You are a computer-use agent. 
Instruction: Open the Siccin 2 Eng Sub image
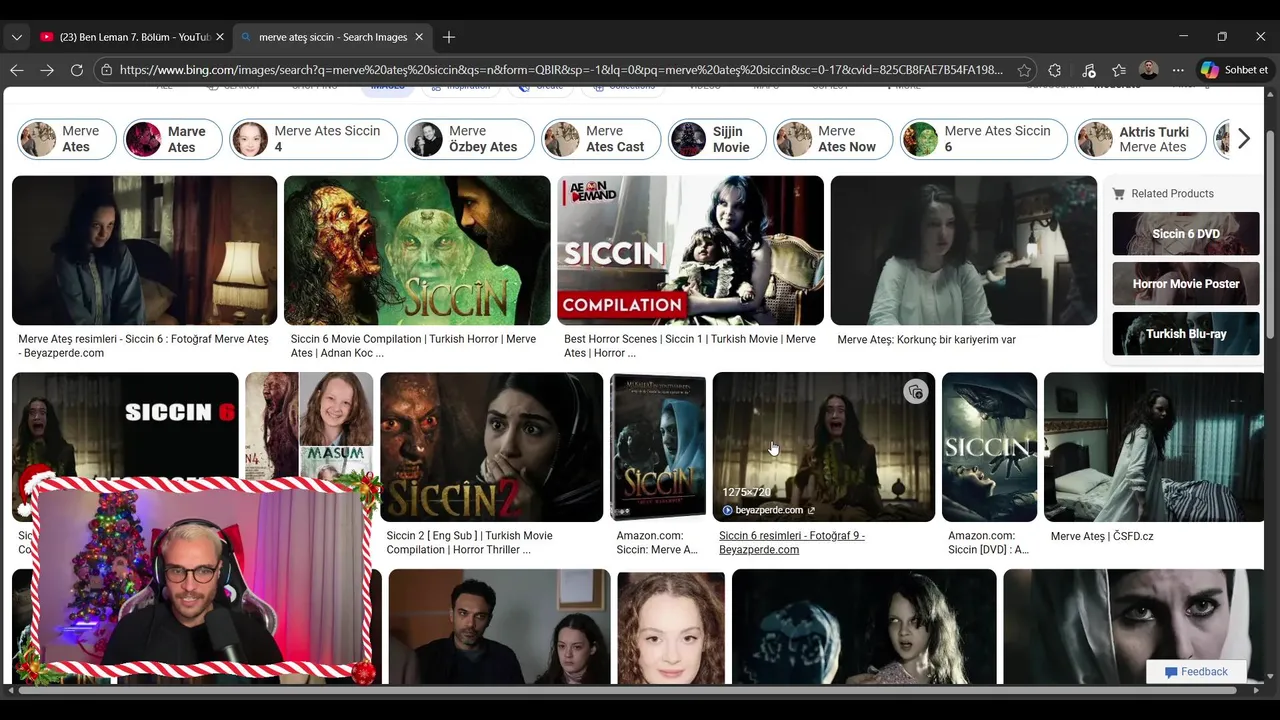491,447
